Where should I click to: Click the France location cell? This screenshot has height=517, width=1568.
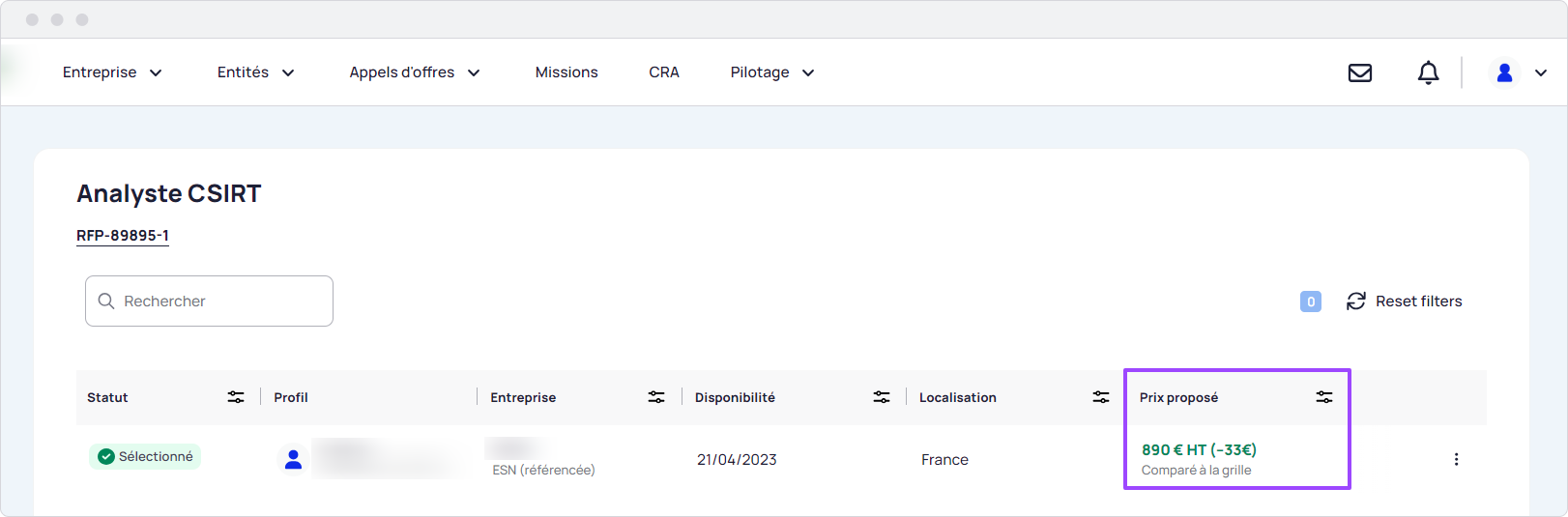(x=944, y=459)
